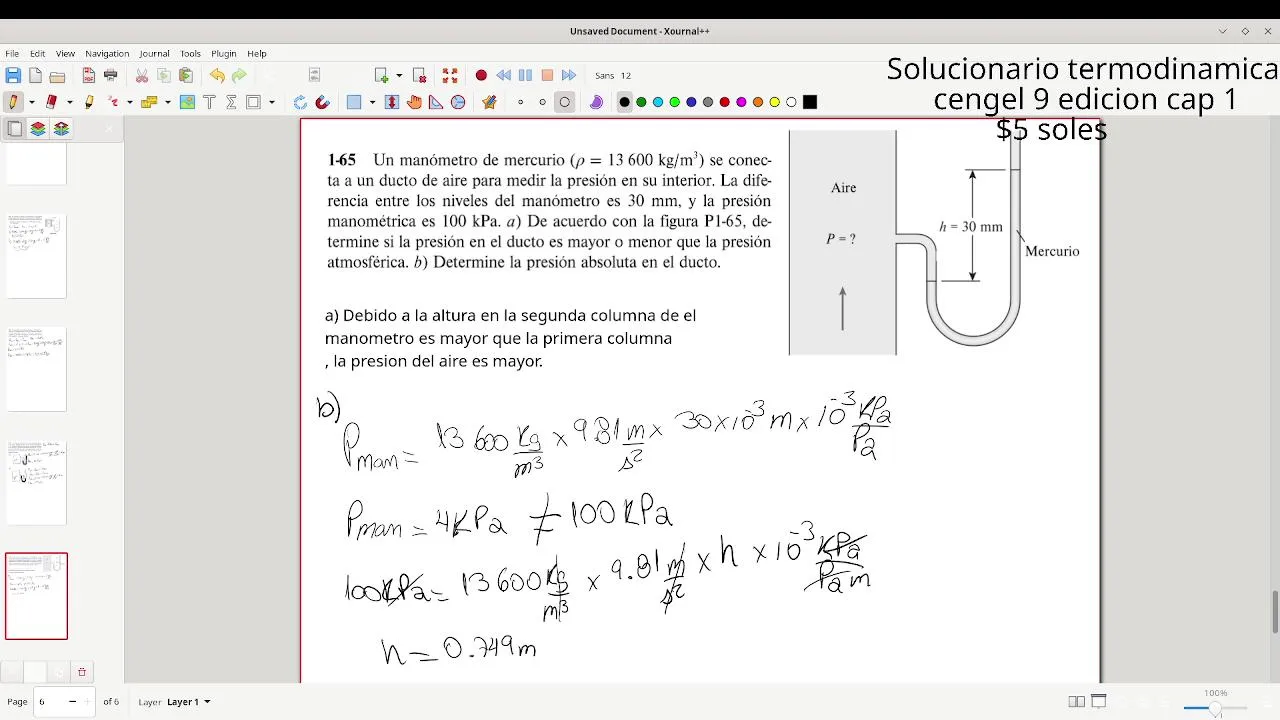Screen dimensions: 1280x720
Task: Open selection tool dropdown arrow
Action: 372,102
